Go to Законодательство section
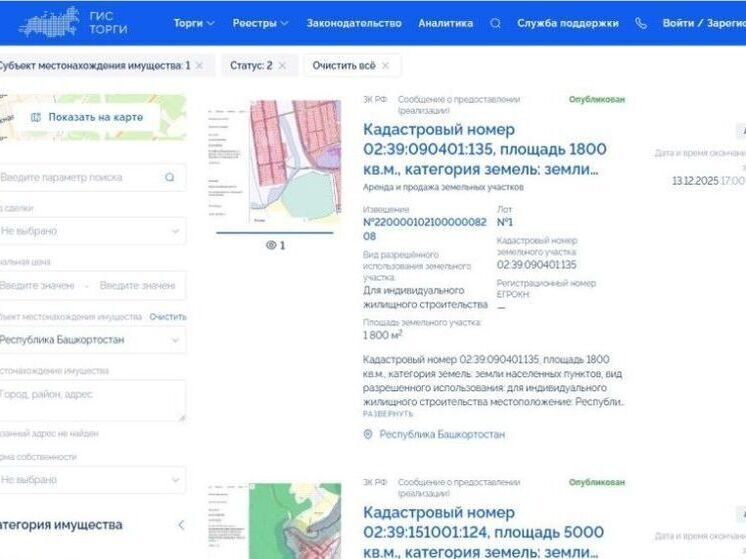The height and width of the screenshot is (559, 746). [354, 23]
